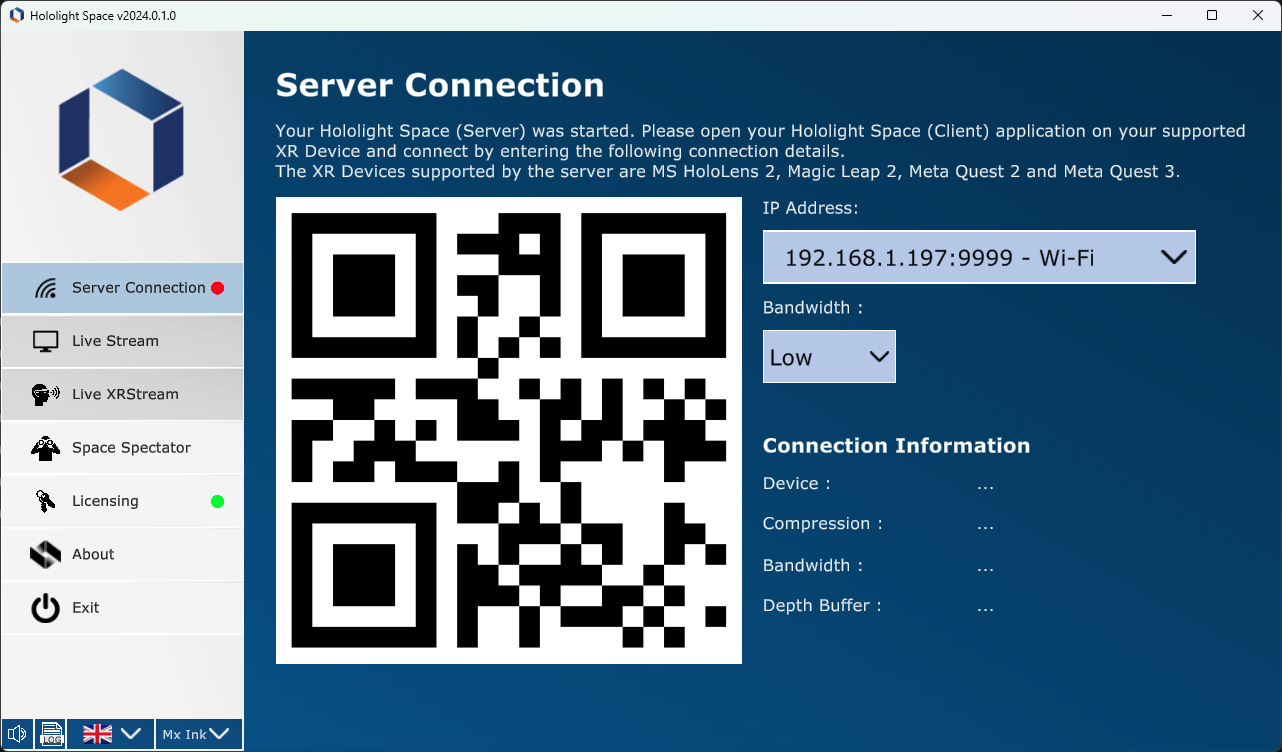Maximize the Hololight Space window
The height and width of the screenshot is (752, 1282).
click(x=1212, y=15)
